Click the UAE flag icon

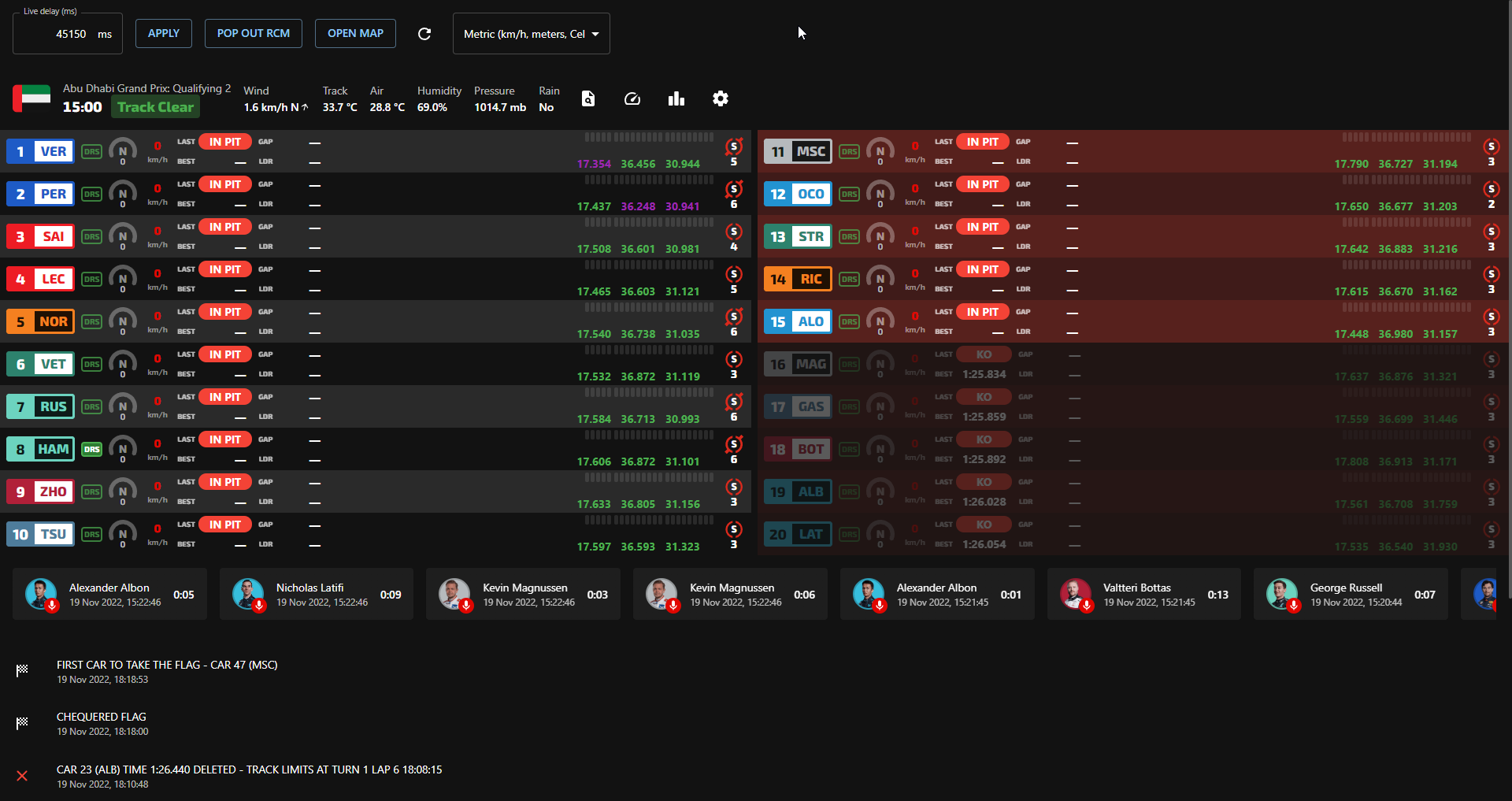pyautogui.click(x=31, y=98)
